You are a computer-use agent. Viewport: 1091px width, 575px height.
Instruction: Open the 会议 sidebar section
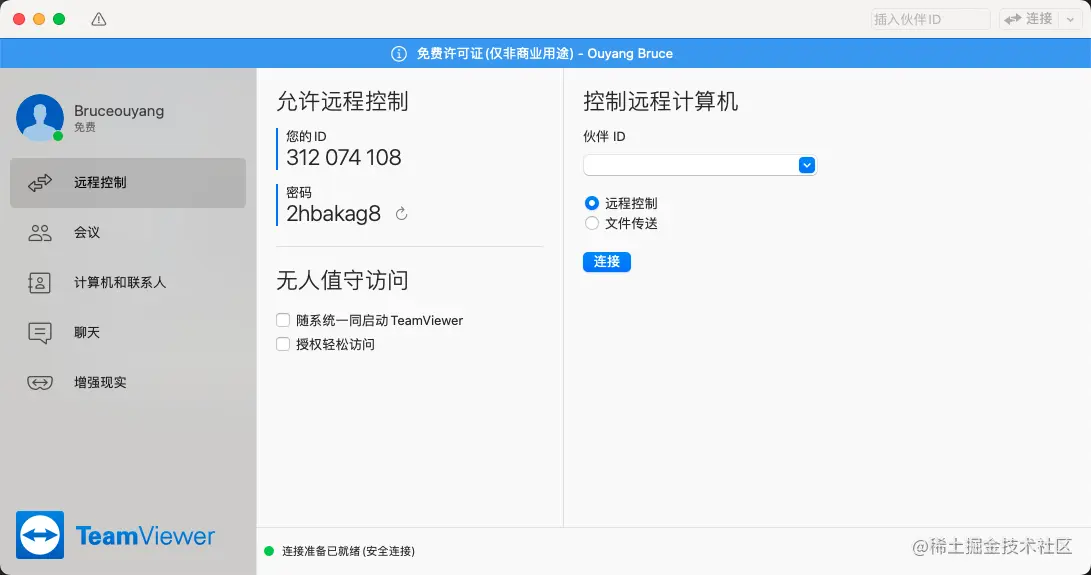coord(128,233)
